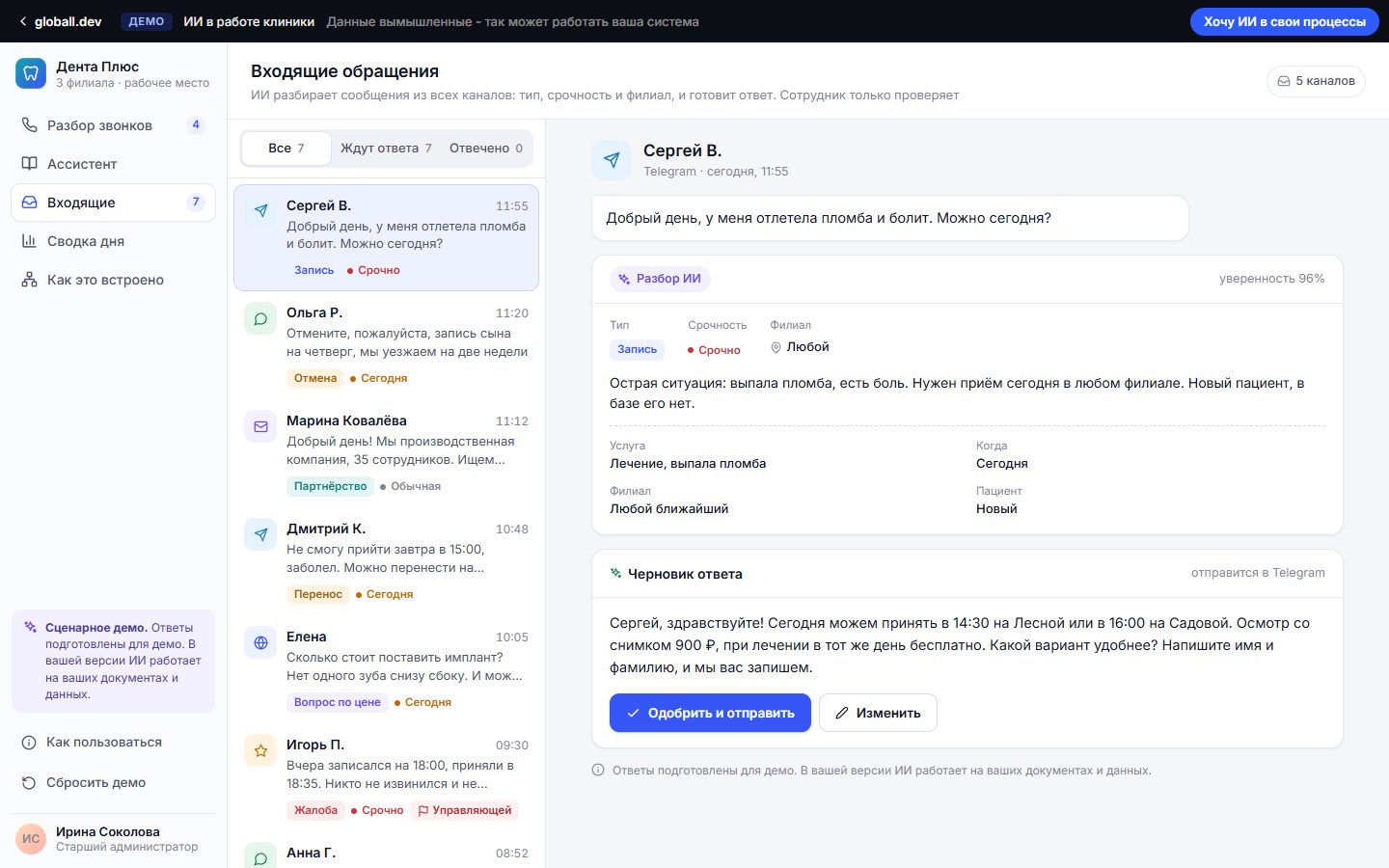Click the Управляющей tag on Игорь П.
The height and width of the screenshot is (868, 1389).
pos(465,810)
